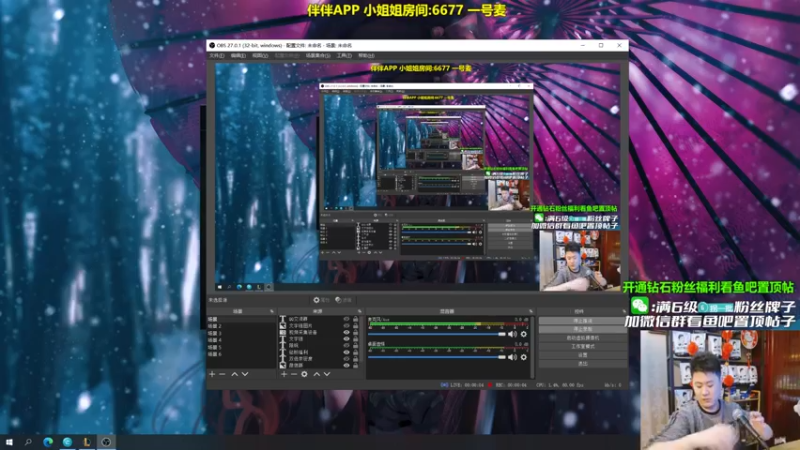Viewport: 800px width, 450px height.
Task: Toggle the lock of the bottom source
Action: [356, 365]
